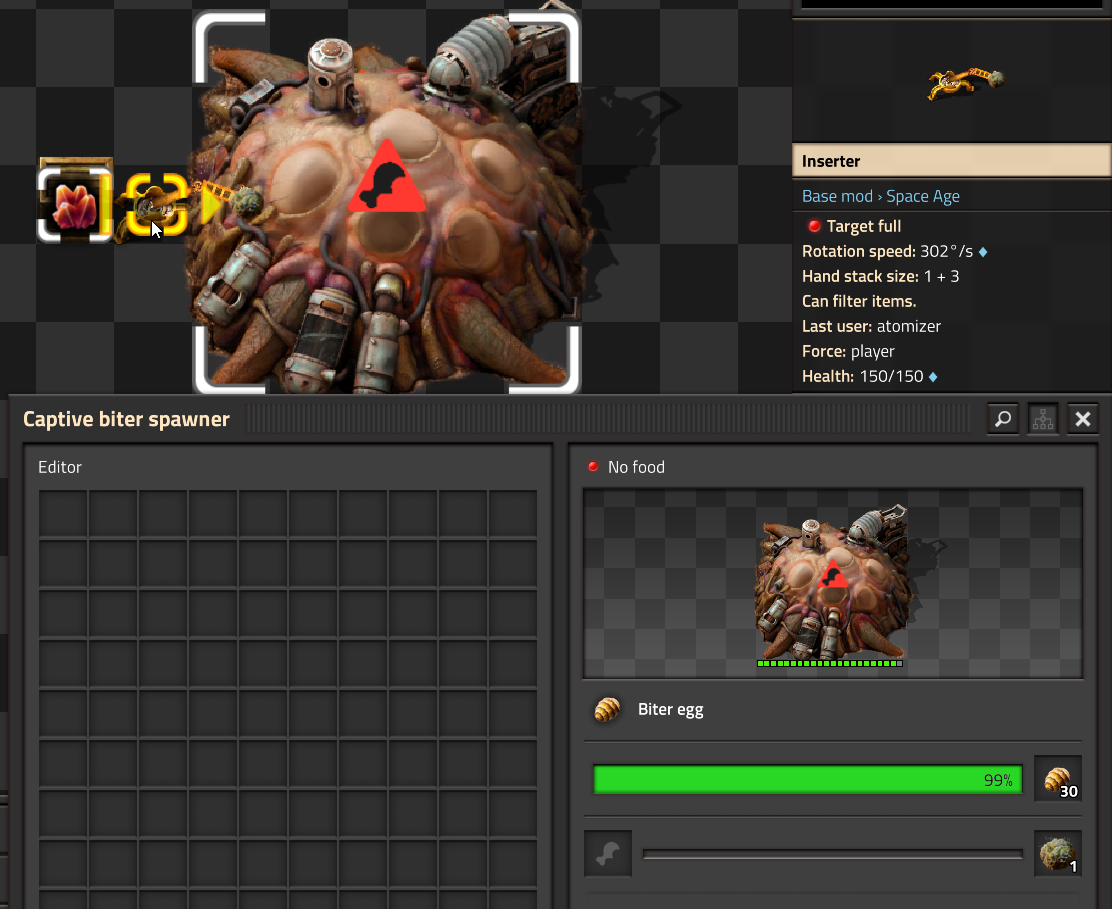Click the yellow inserter drop arrow toward spawner
The image size is (1112, 909).
tap(211, 205)
